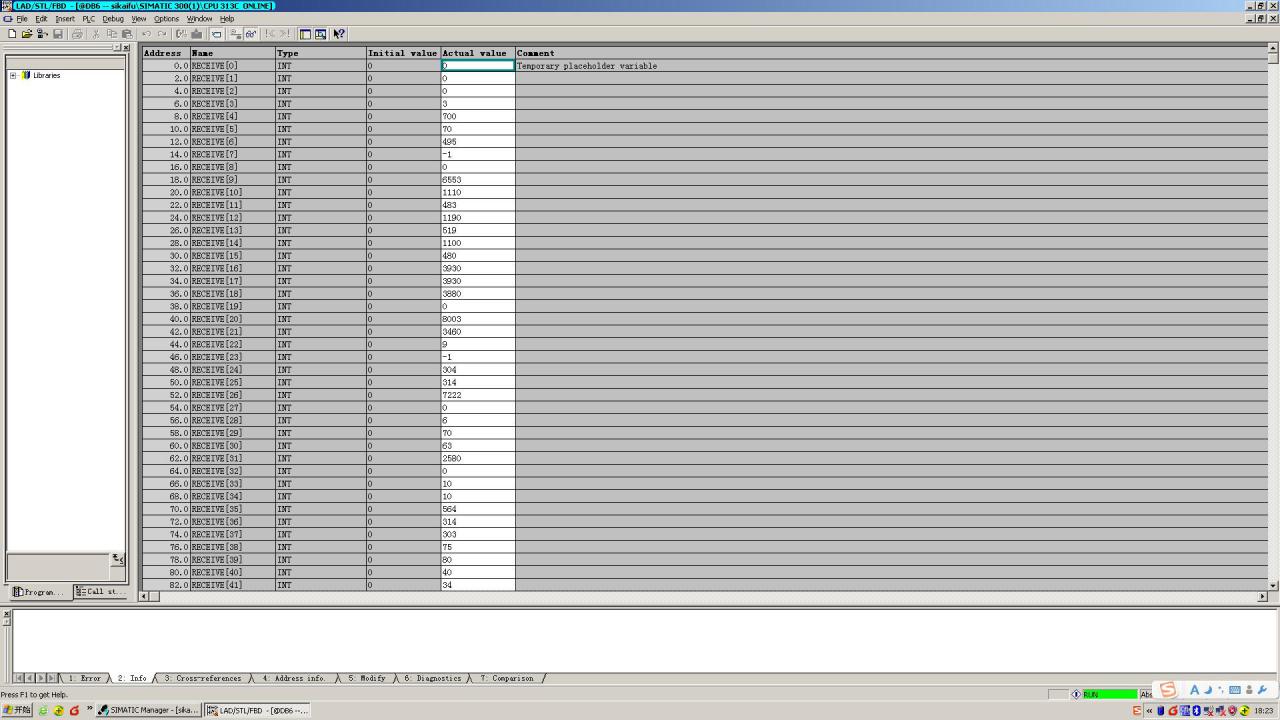Open the 6: Diagnostics tab
This screenshot has width=1280, height=720.
coord(433,678)
